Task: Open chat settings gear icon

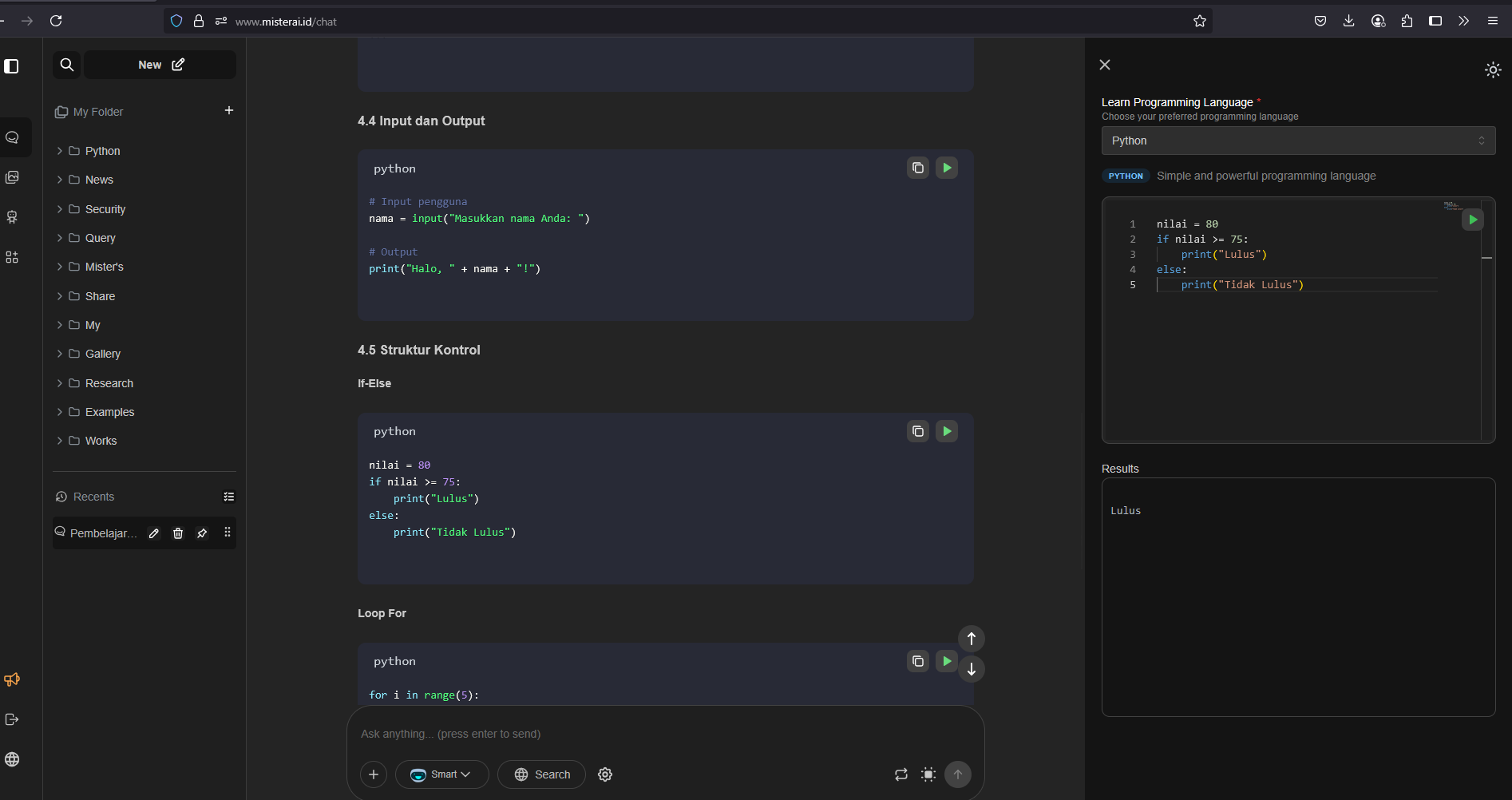Action: pyautogui.click(x=605, y=774)
